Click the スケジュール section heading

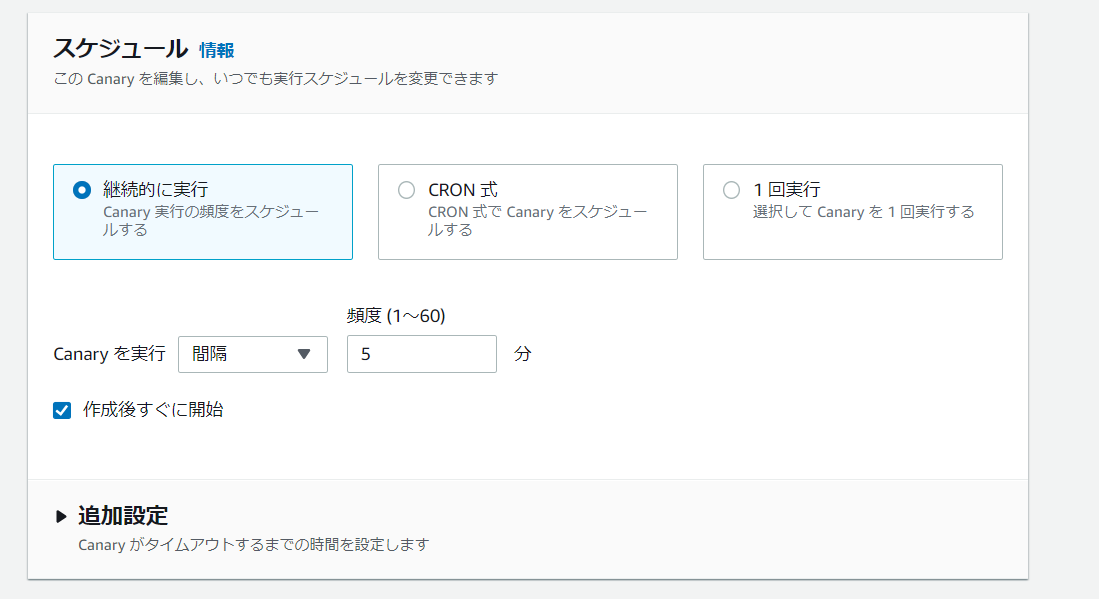click(x=120, y=48)
